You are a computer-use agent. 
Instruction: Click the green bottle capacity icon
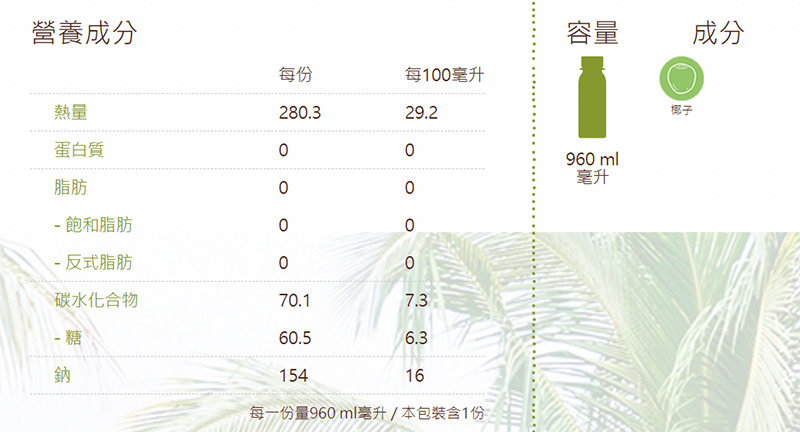[592, 97]
